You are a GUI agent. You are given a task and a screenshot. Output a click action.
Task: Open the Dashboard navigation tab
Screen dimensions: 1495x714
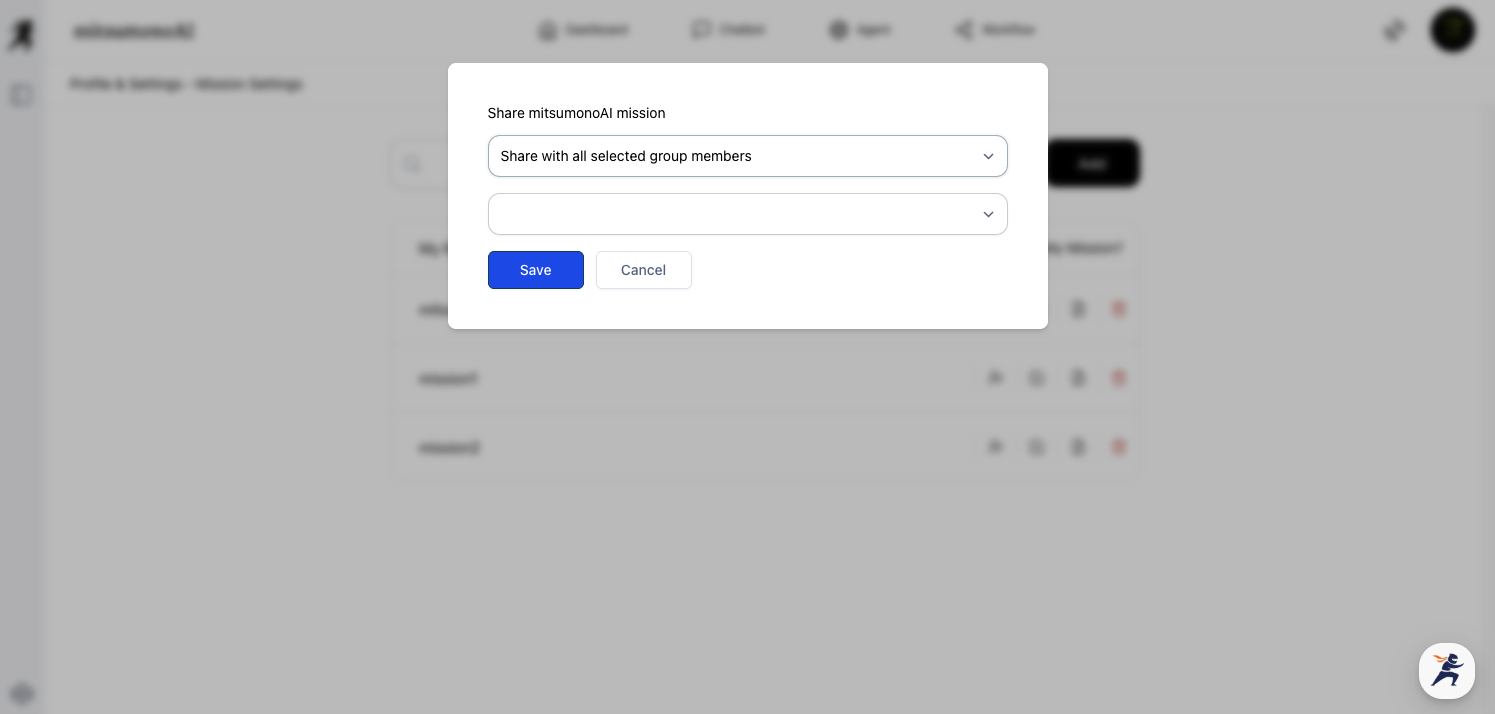(584, 30)
